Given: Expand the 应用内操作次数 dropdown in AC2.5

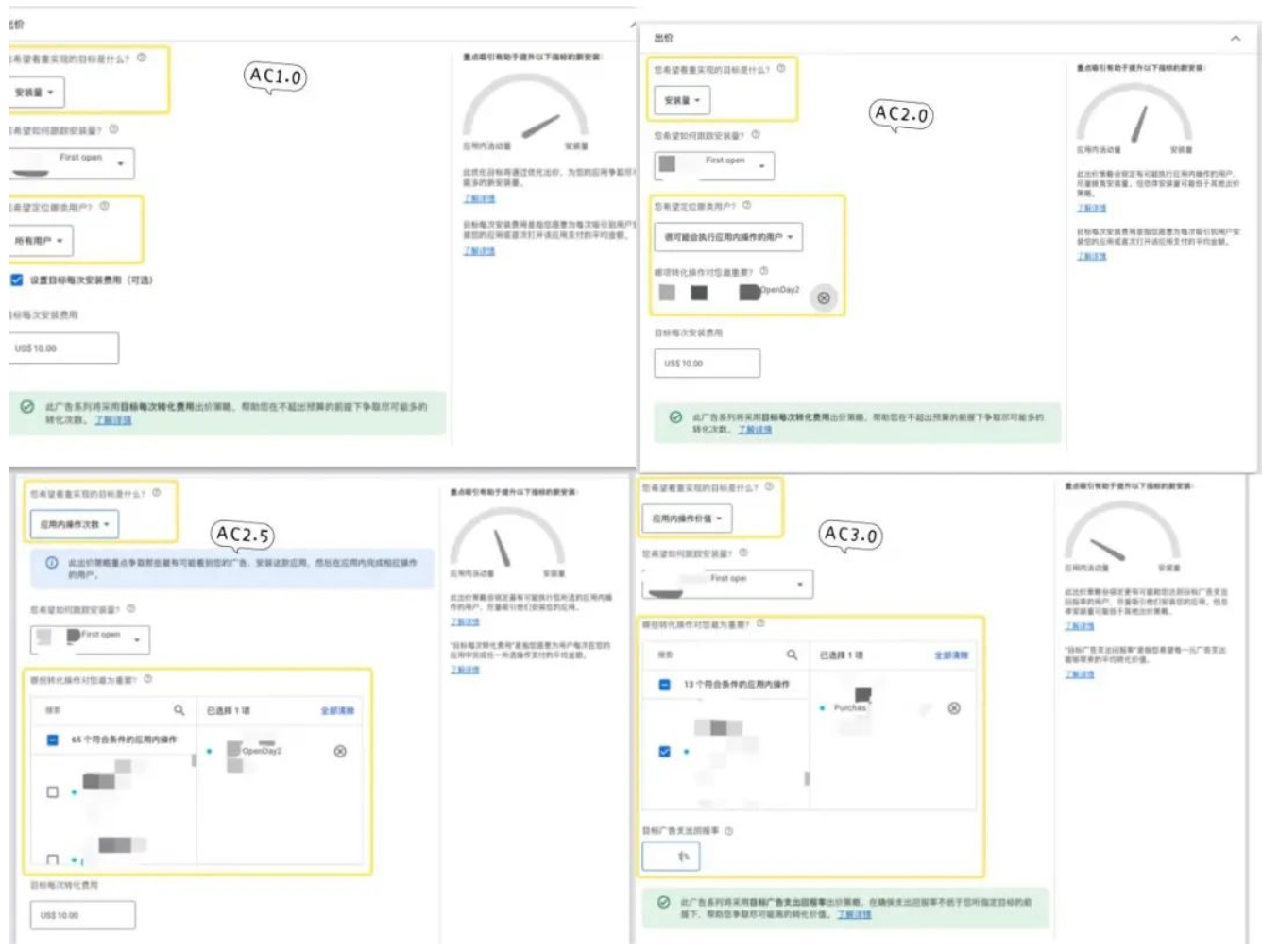Looking at the screenshot, I should click(75, 524).
